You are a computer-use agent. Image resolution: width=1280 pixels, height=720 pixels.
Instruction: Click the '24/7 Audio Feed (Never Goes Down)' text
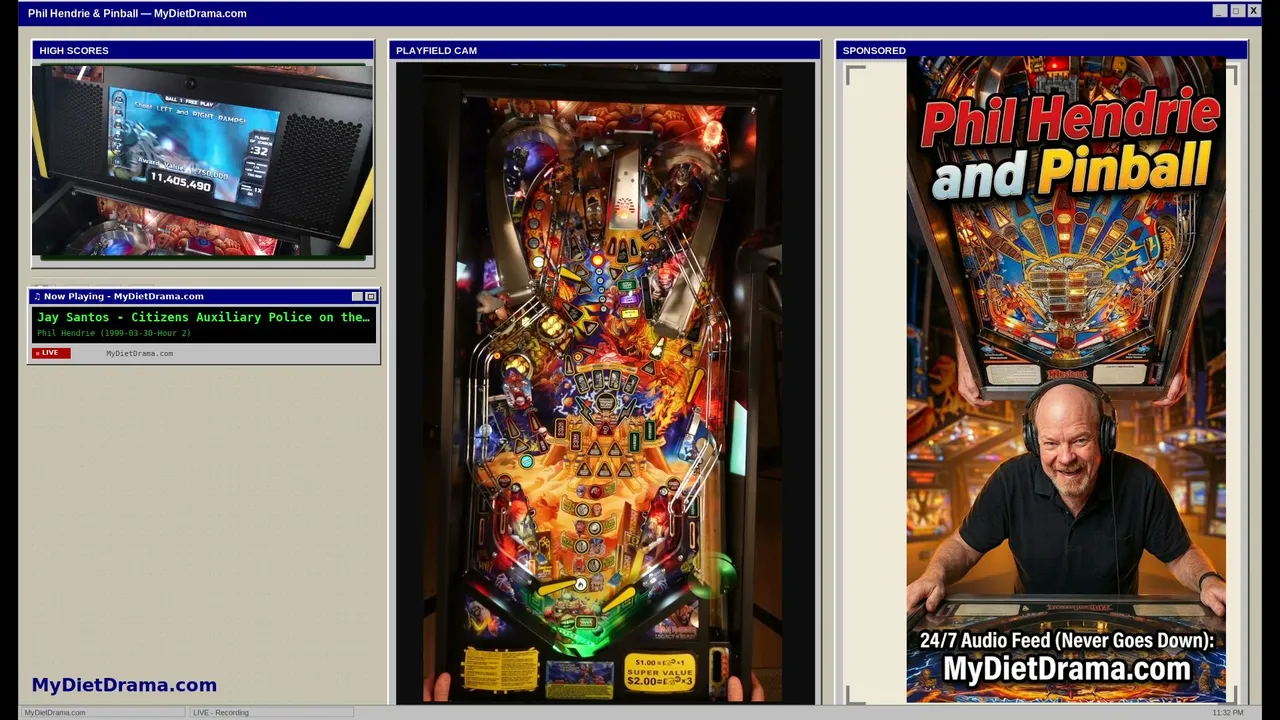tap(1067, 640)
